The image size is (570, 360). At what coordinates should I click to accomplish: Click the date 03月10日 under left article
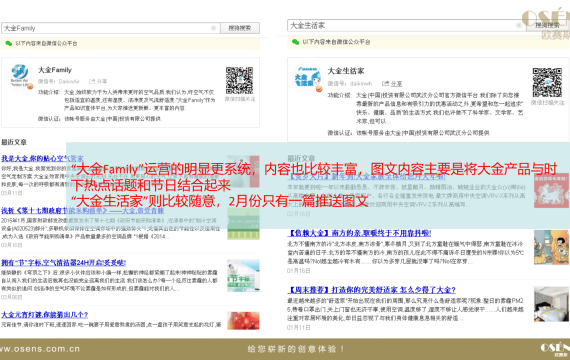click(12, 245)
